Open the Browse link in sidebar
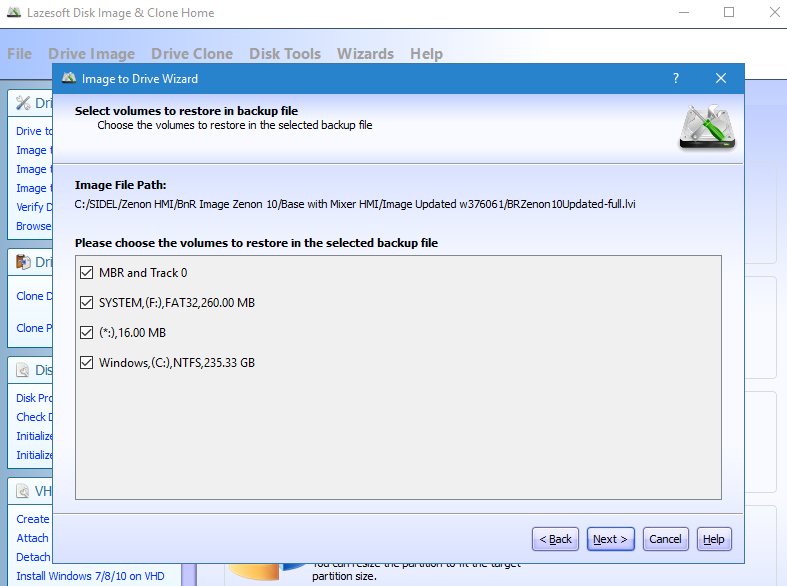Screen dimensions: 787x586 coord(34,226)
